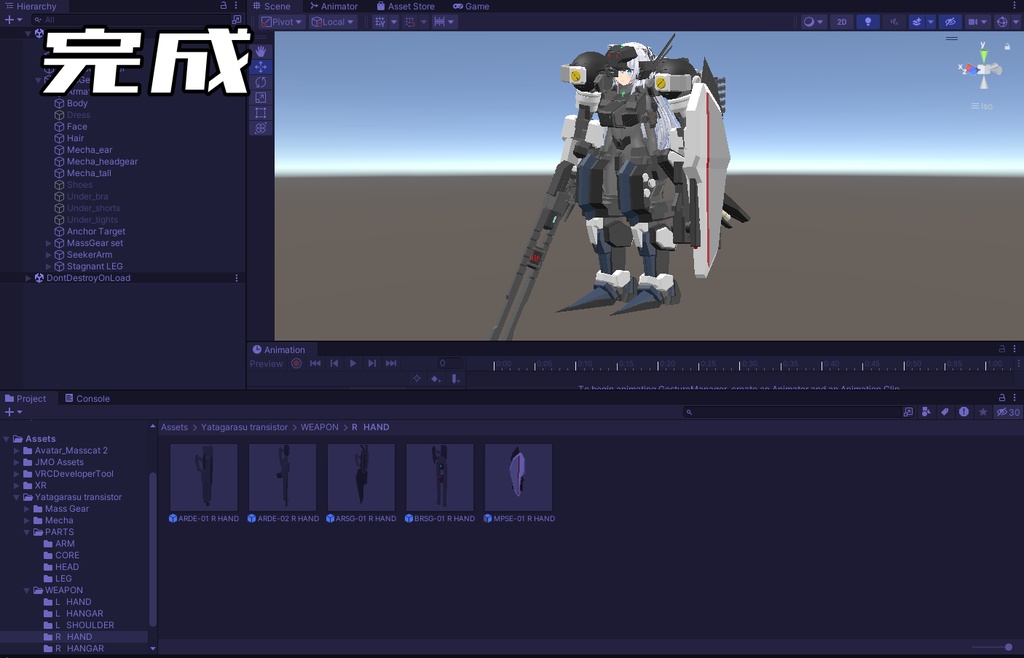The height and width of the screenshot is (658, 1024).
Task: Open the Hierarchy create (+) dropdown
Action: (13, 20)
